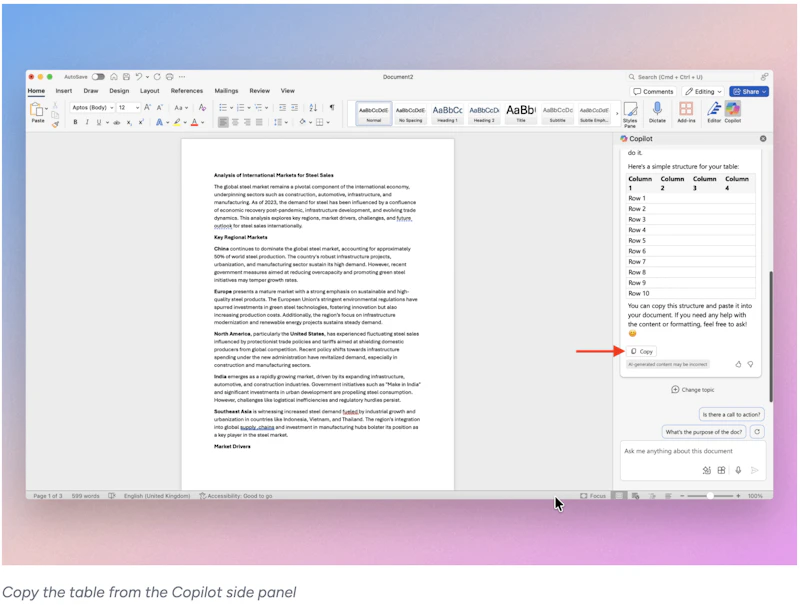Sort text with the A-Z sort icon
Screen dimensions: 800x605
pos(313,107)
